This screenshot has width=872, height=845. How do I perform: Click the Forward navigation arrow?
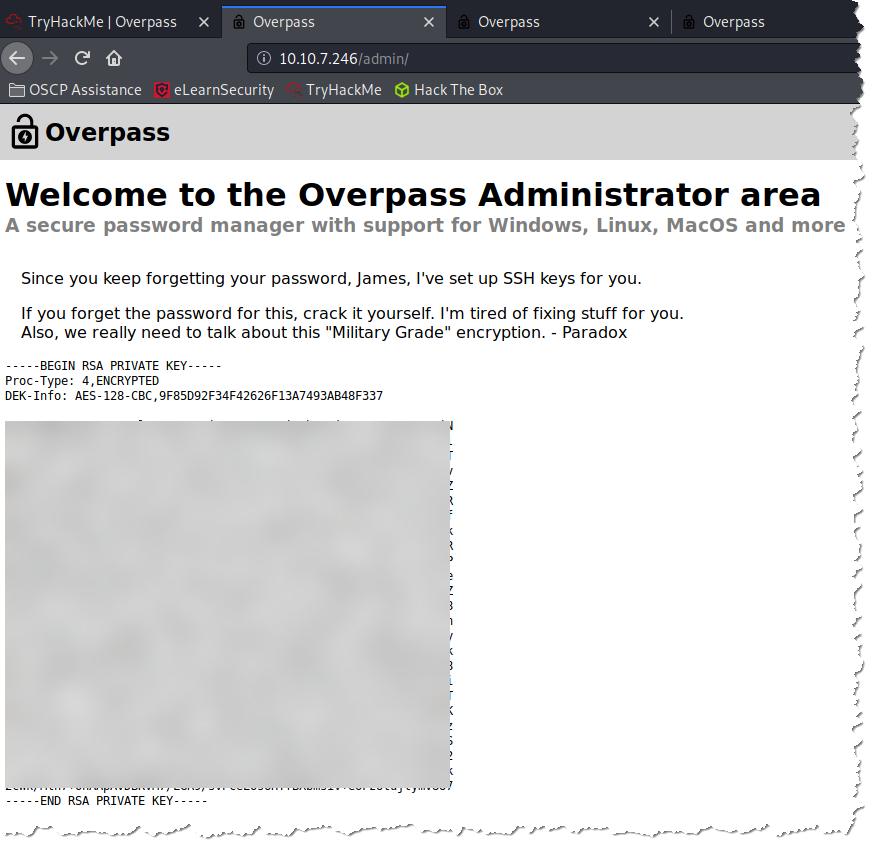point(50,58)
